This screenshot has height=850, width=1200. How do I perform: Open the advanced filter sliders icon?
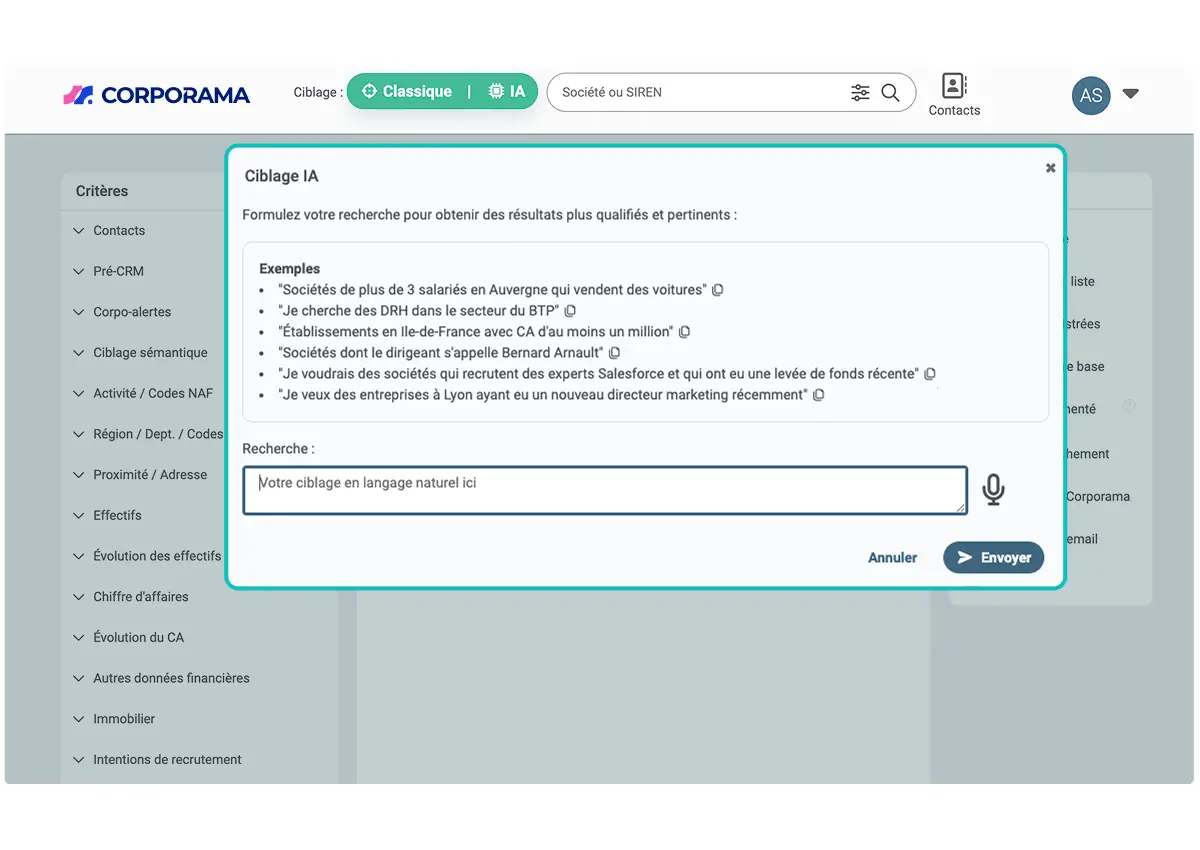pos(860,93)
